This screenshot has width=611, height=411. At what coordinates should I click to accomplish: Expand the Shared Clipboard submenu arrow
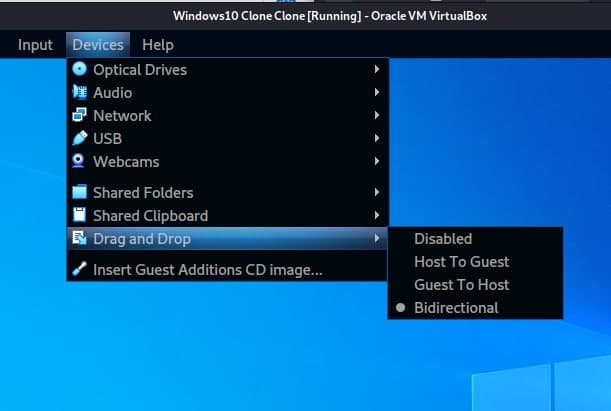point(376,216)
